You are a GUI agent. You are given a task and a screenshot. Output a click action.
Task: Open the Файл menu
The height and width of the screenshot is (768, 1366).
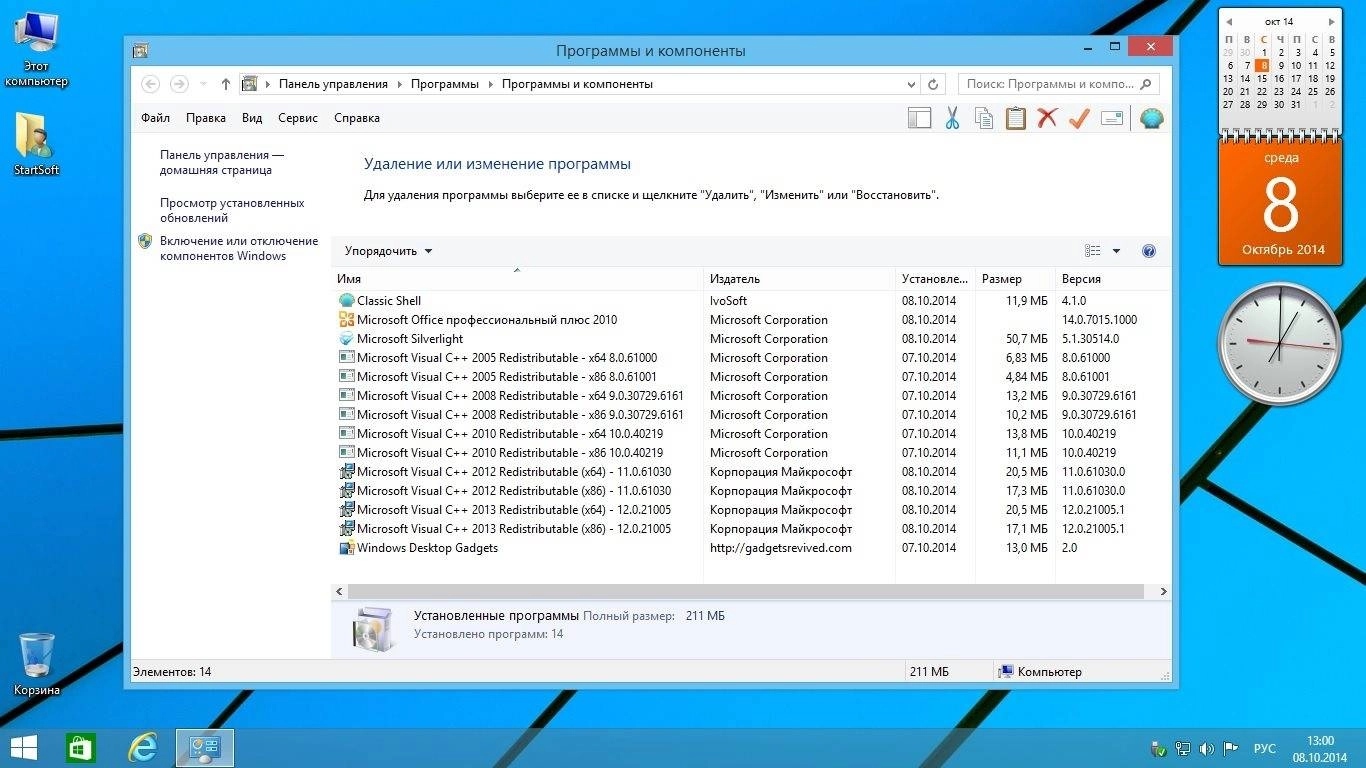tap(155, 118)
